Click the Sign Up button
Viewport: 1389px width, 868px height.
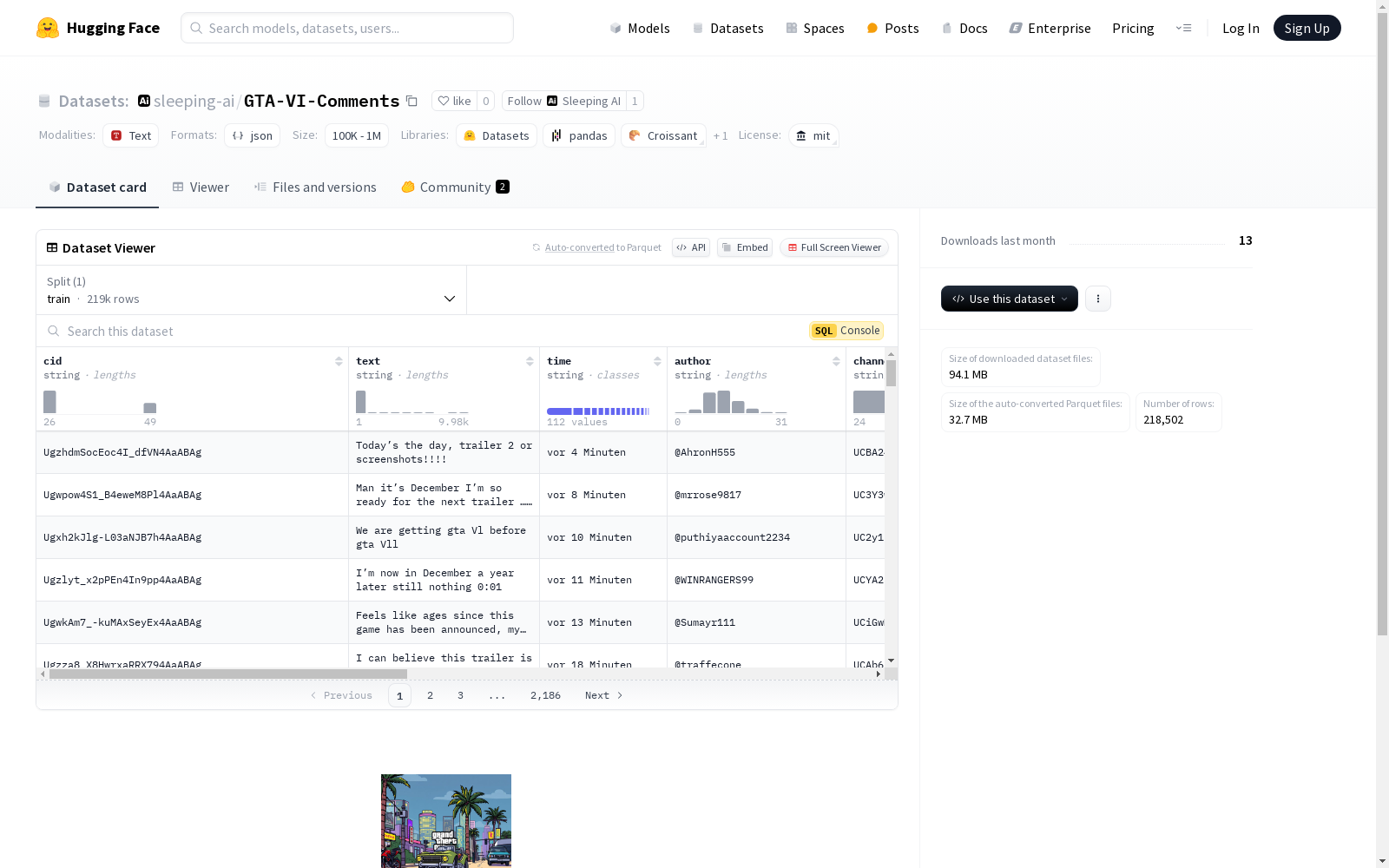tap(1307, 28)
